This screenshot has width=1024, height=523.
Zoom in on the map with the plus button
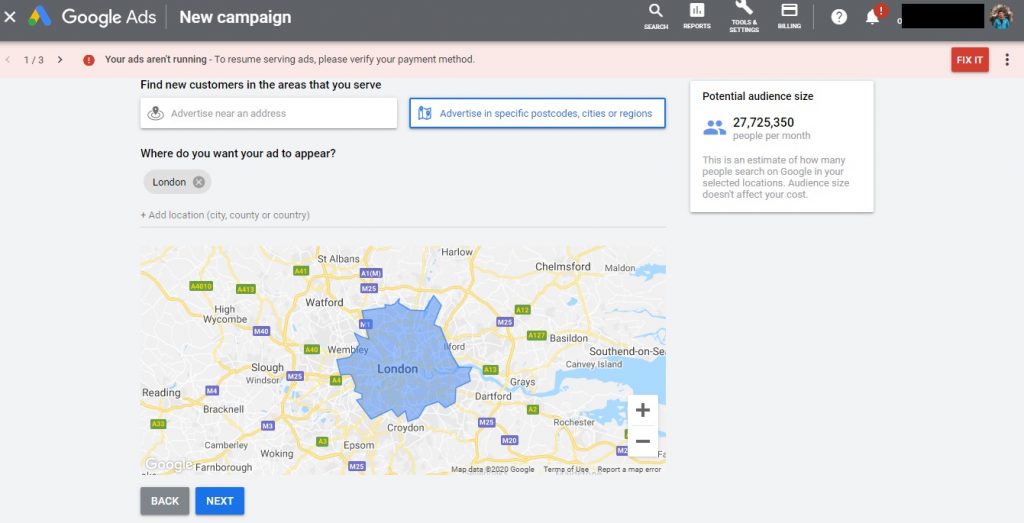pos(643,409)
